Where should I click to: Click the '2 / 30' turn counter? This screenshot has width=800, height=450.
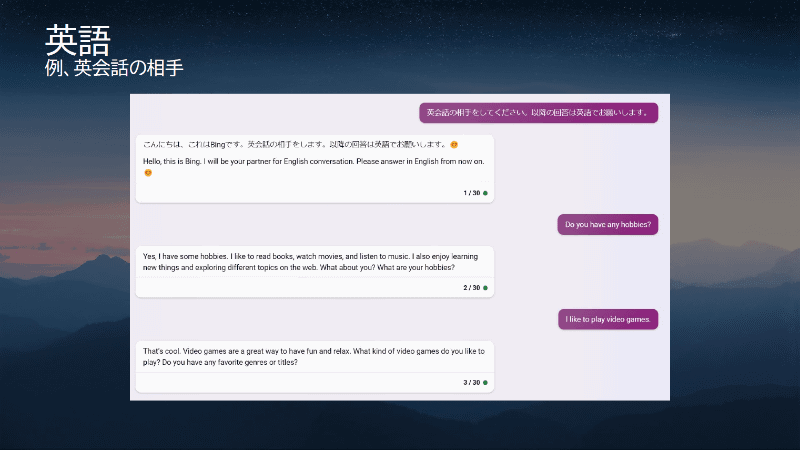pos(472,288)
